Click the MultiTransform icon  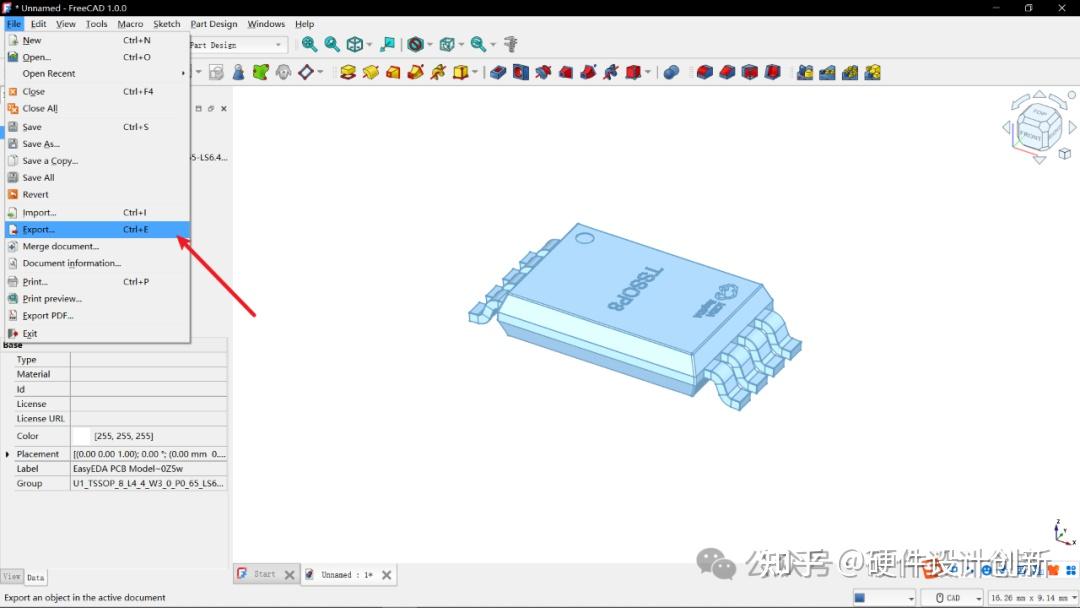coord(873,72)
